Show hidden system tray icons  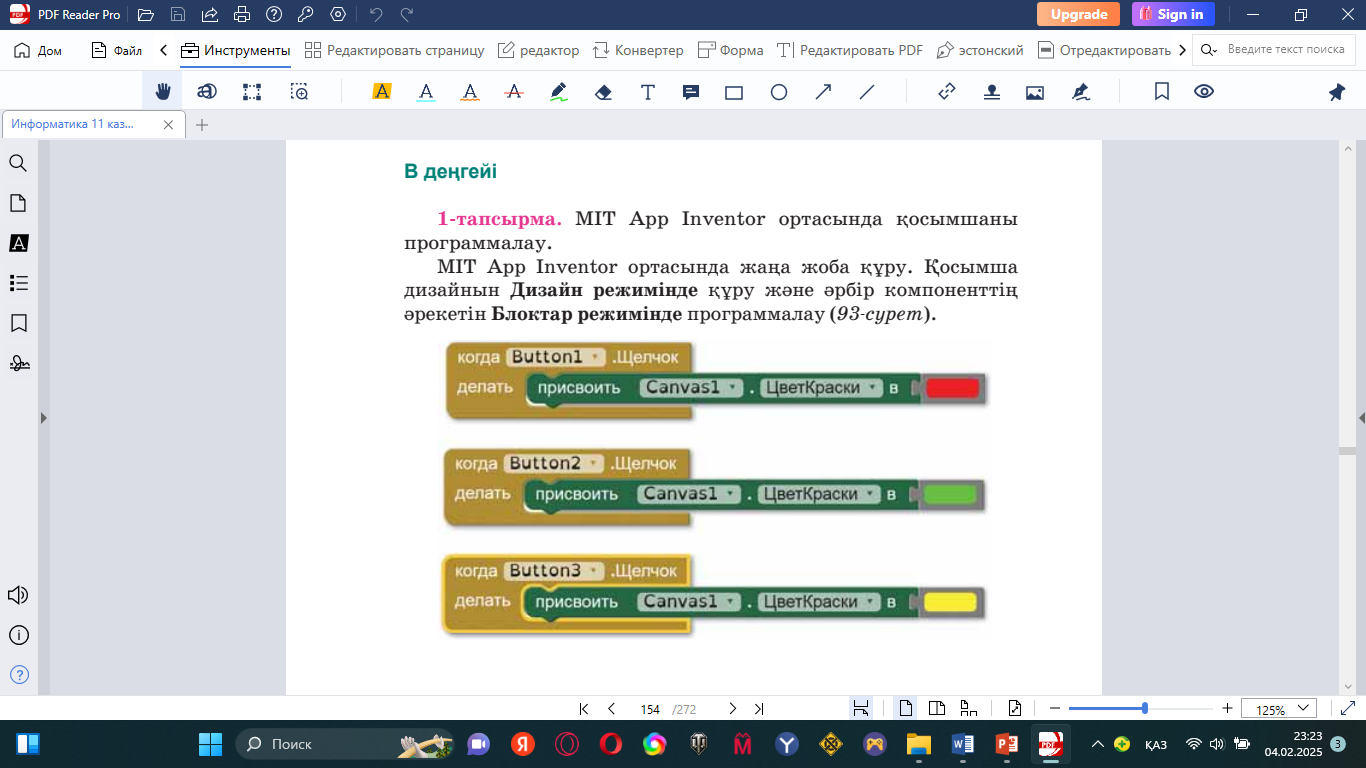click(x=1097, y=744)
